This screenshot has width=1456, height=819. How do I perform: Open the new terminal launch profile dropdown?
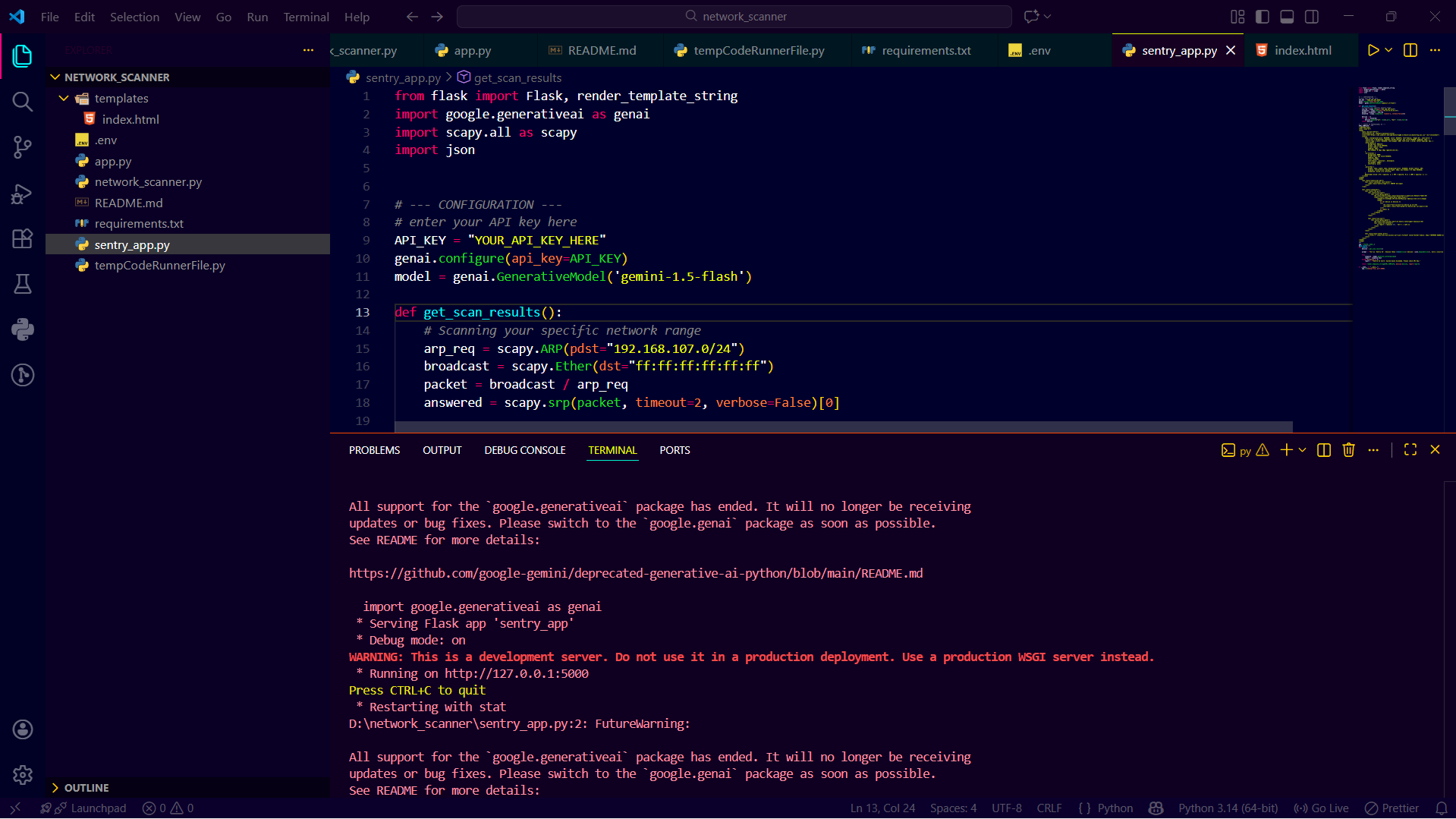tap(1303, 450)
